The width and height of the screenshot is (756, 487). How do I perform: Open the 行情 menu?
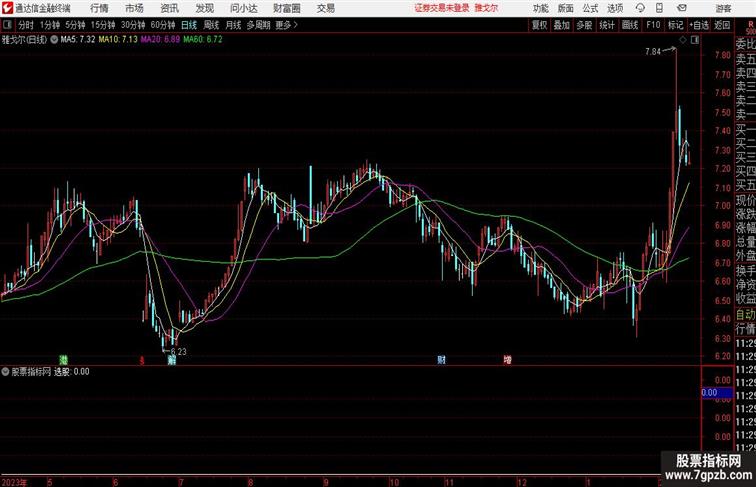click(99, 8)
